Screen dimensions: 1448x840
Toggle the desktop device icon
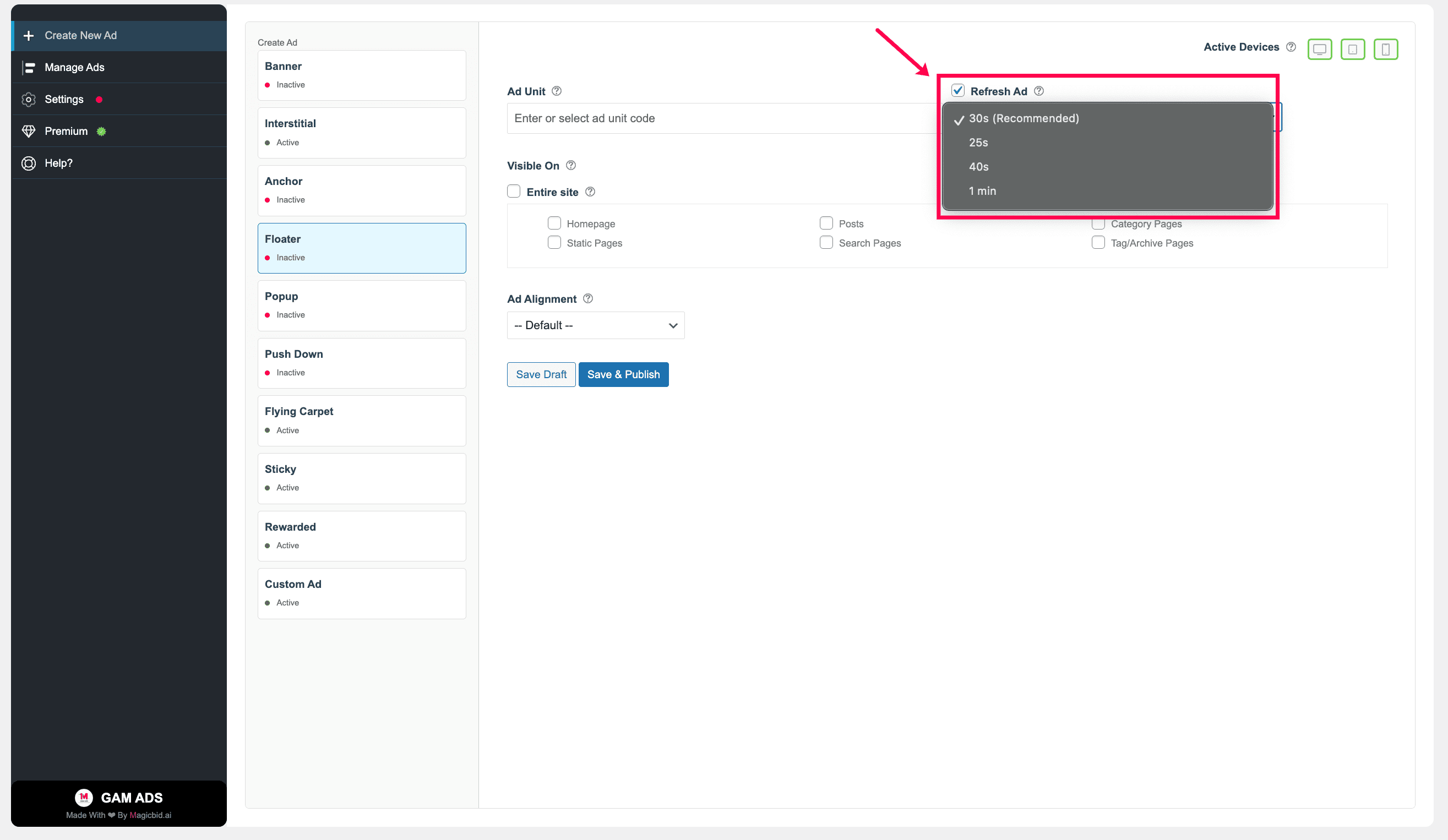(x=1319, y=50)
